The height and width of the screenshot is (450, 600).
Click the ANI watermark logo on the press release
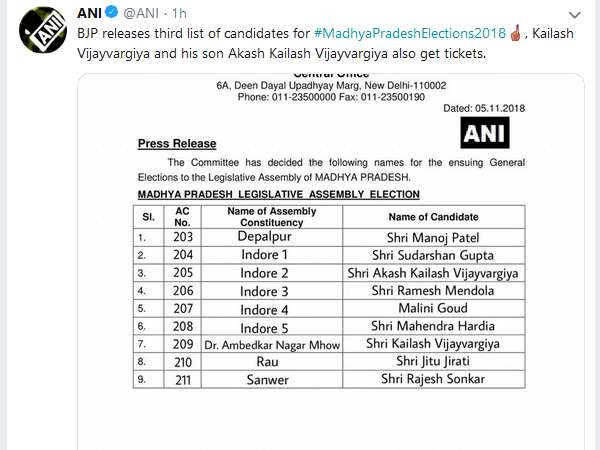pos(484,132)
